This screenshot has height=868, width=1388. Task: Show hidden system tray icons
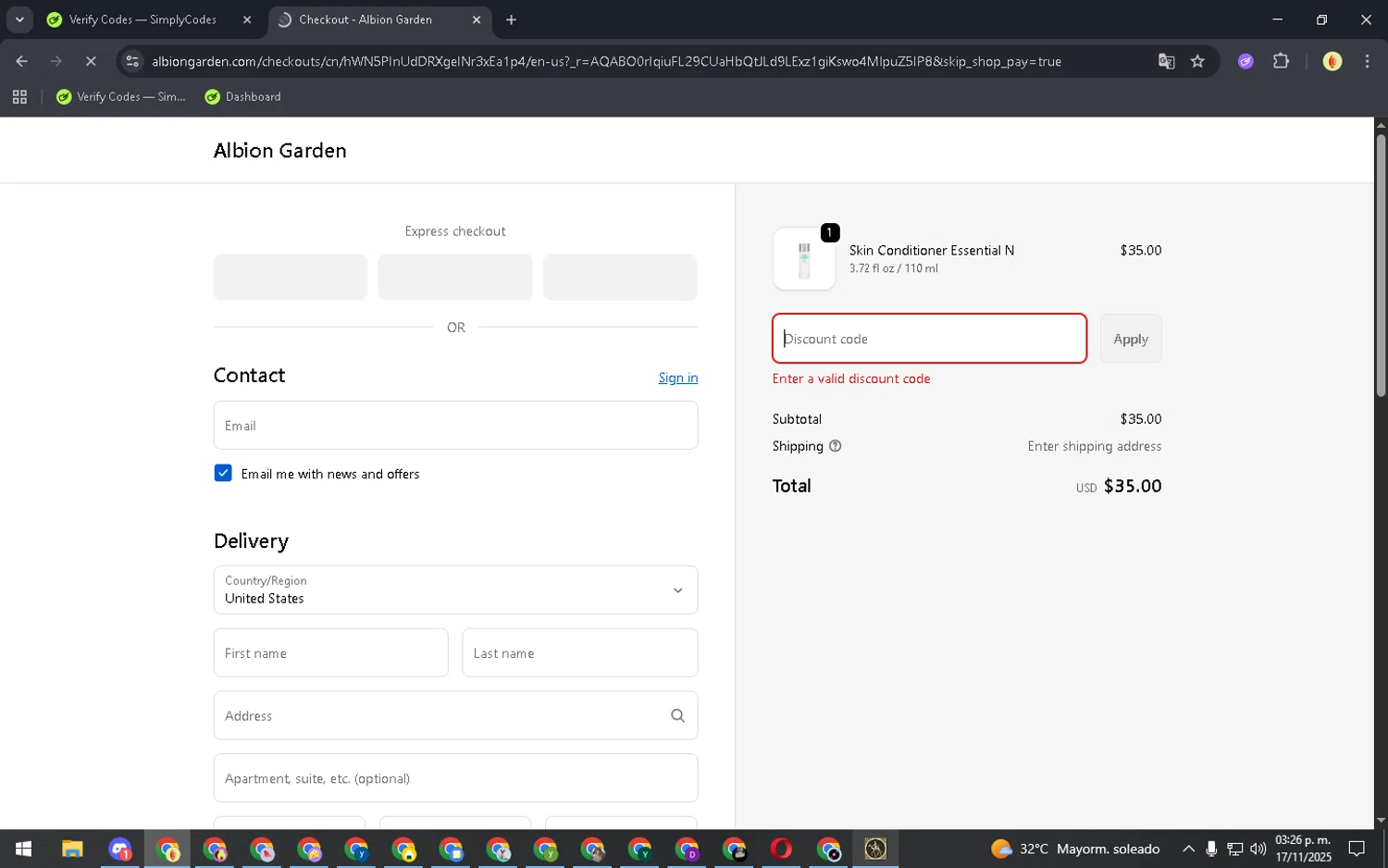[1188, 849]
